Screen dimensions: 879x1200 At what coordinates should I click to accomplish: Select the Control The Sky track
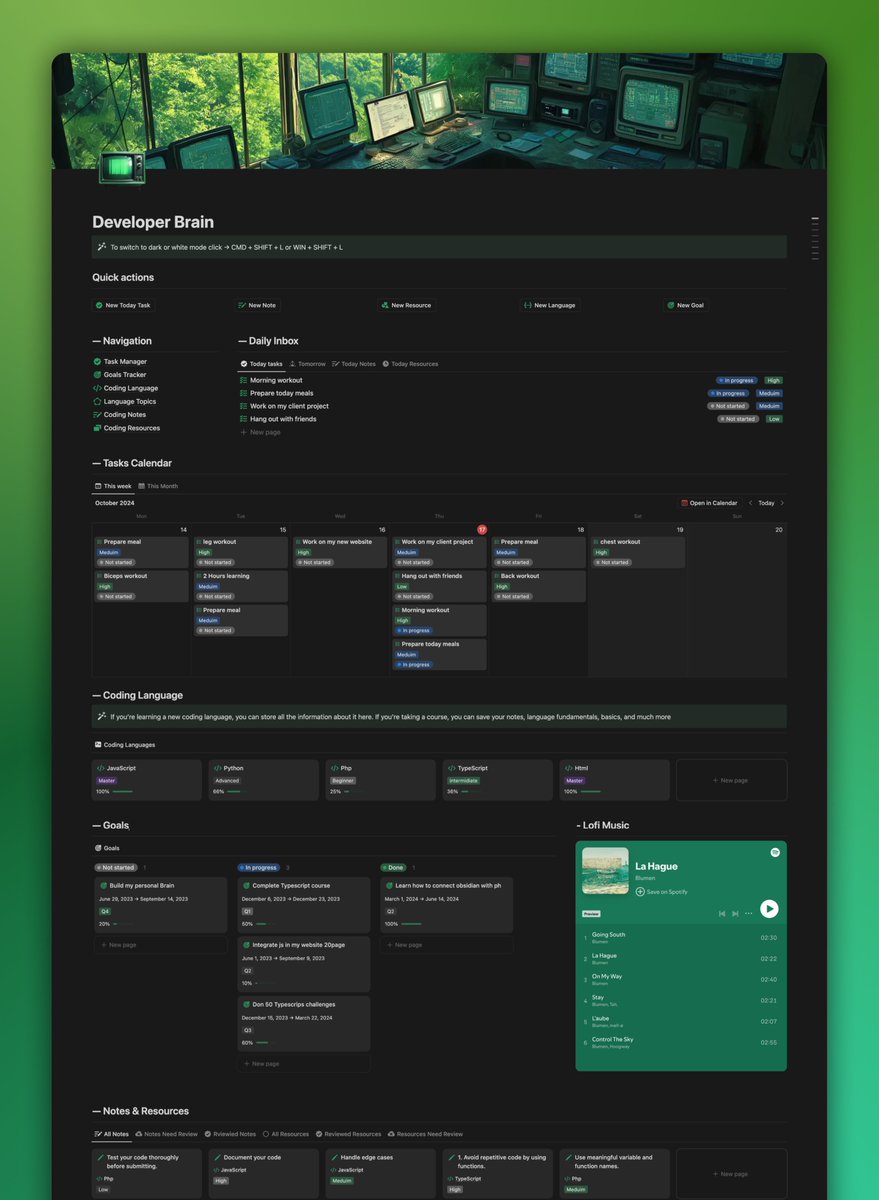tap(679, 1042)
